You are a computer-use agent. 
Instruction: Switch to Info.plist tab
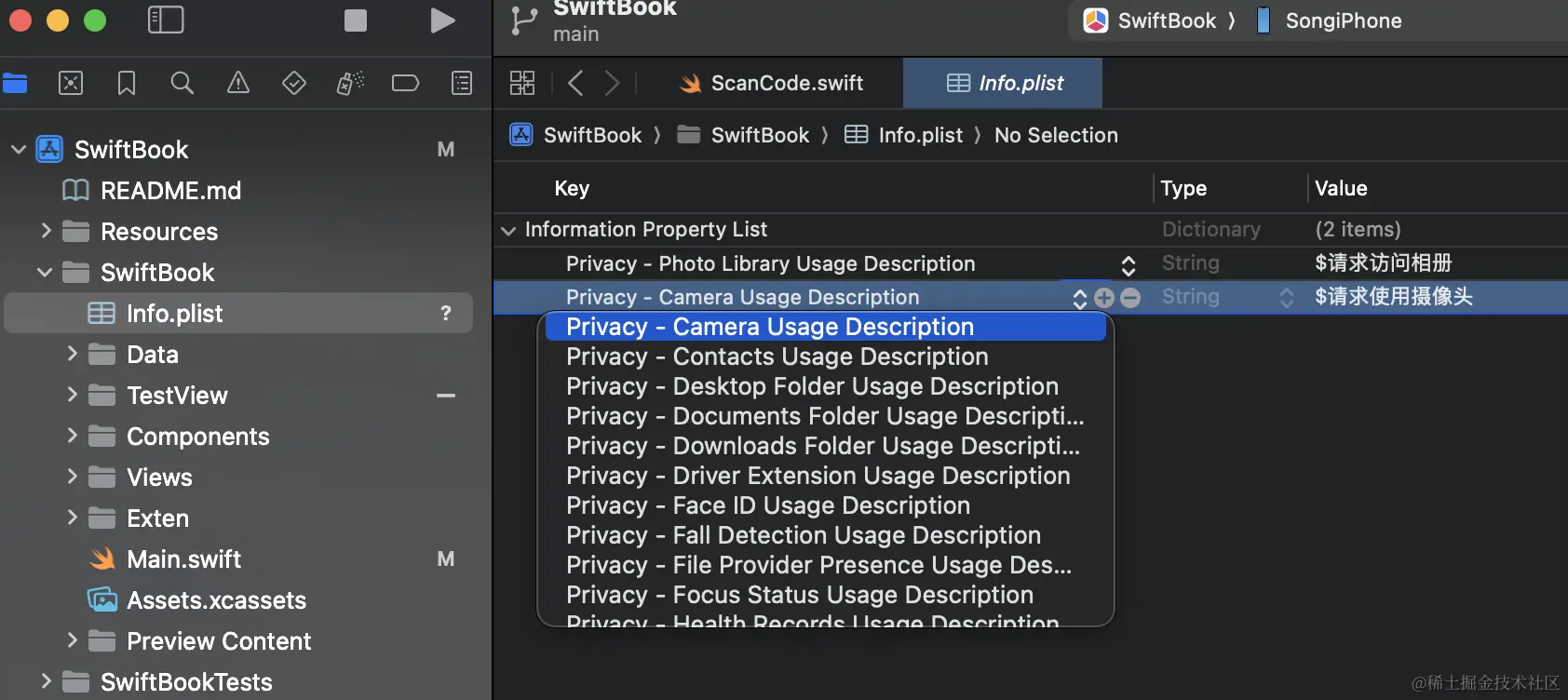[x=1003, y=83]
